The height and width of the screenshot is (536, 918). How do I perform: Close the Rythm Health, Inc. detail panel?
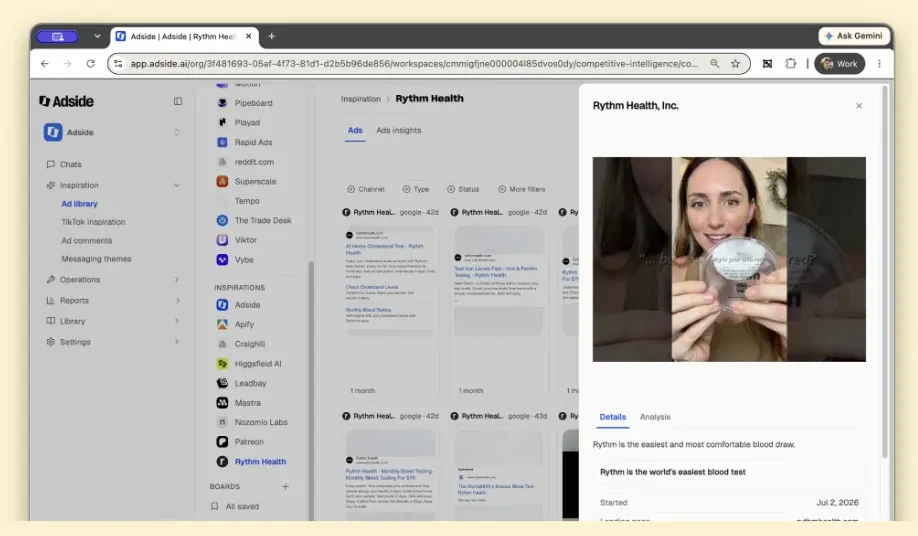(859, 106)
